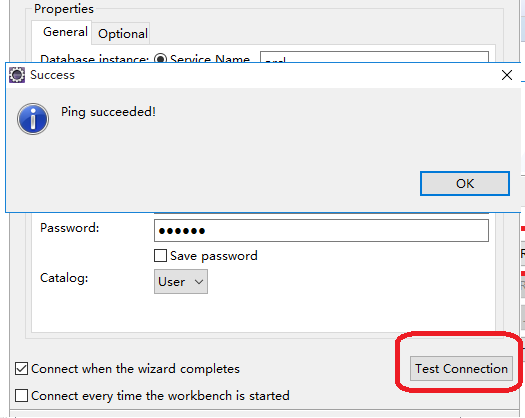Select the Service Name radio button
The height and width of the screenshot is (418, 525).
point(160,59)
